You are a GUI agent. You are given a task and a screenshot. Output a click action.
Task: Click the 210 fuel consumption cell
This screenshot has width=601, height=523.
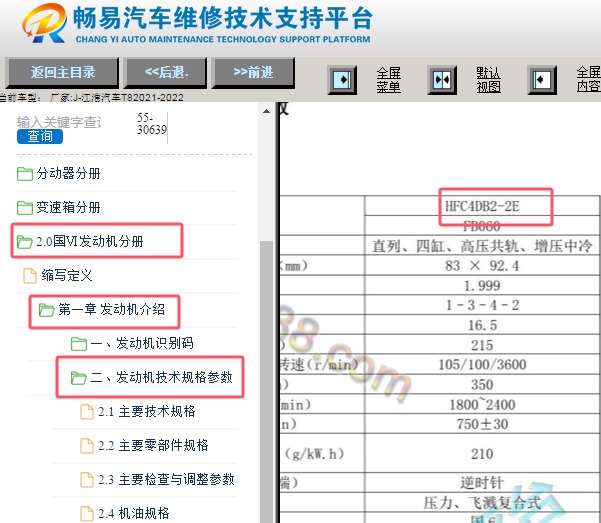click(x=482, y=454)
